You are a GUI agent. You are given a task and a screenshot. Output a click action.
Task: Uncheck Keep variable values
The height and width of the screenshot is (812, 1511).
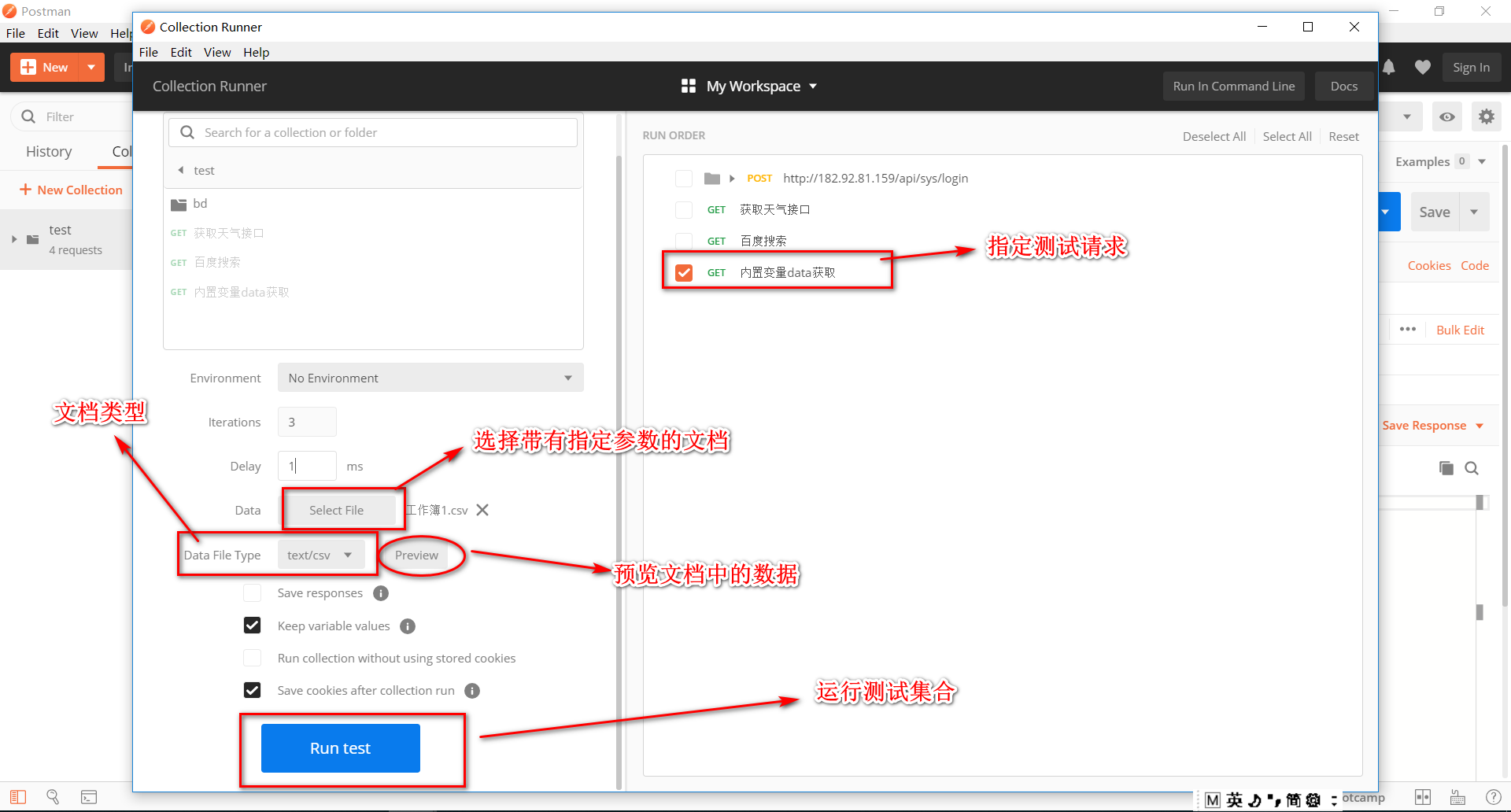click(252, 626)
